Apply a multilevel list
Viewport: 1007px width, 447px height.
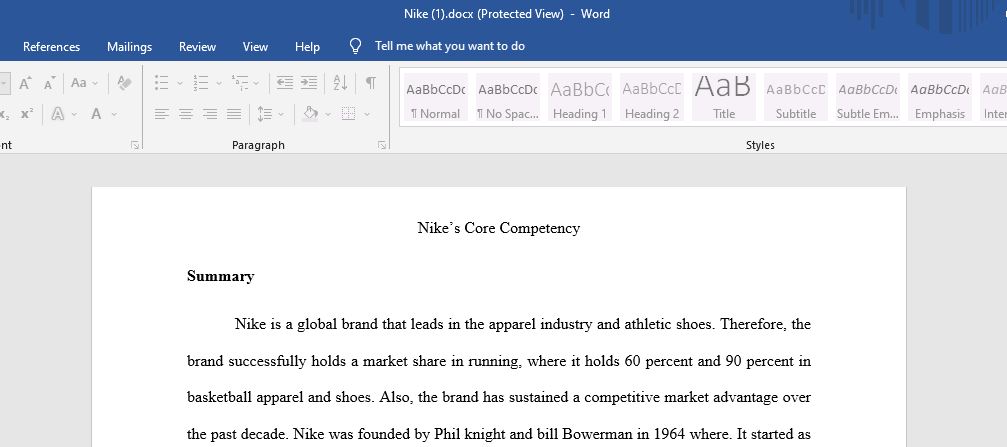coord(240,83)
